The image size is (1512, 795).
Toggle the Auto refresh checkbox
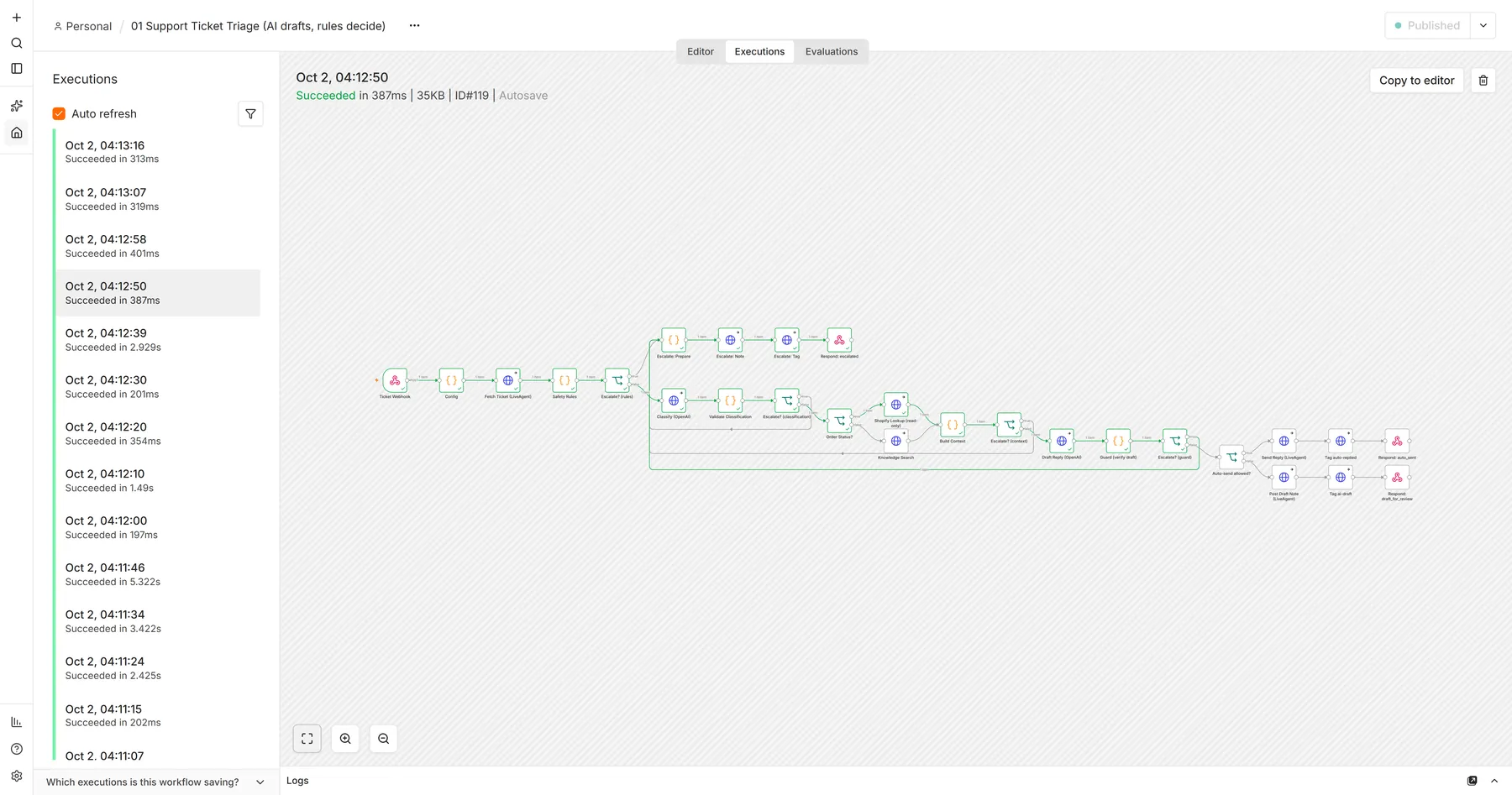(x=59, y=114)
